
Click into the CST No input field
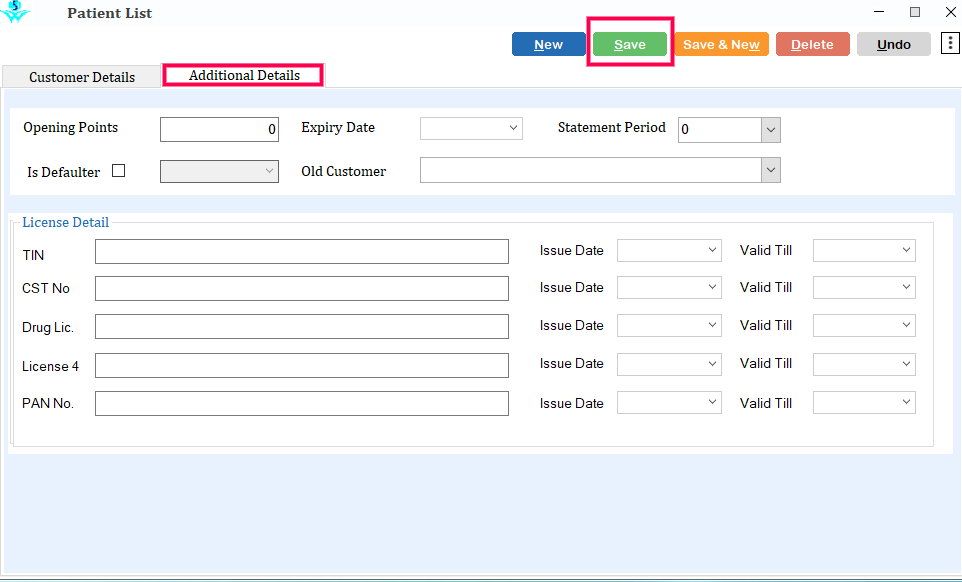(302, 288)
